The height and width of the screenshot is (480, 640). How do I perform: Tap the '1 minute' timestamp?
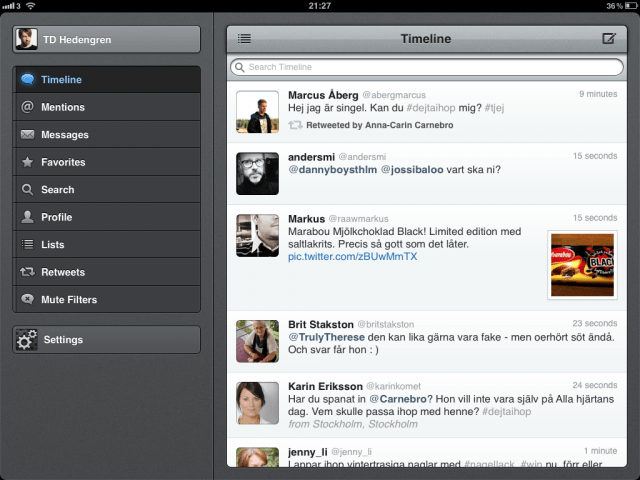[x=600, y=451]
